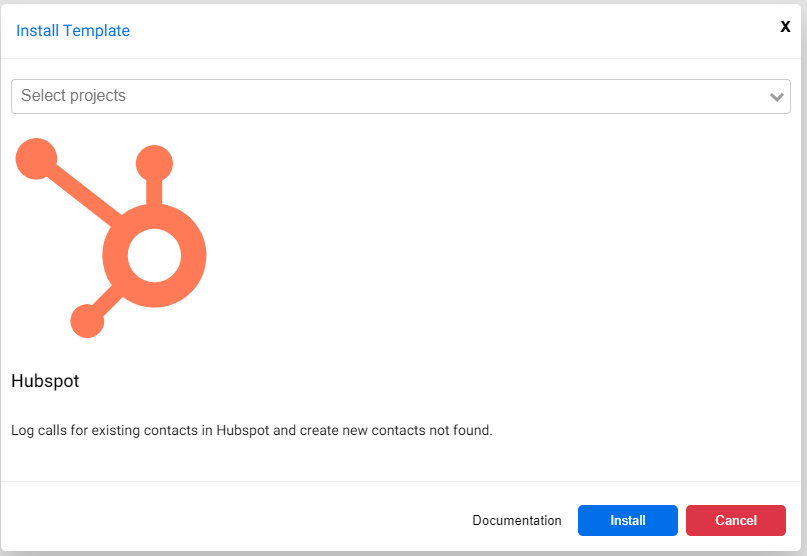Click the Hubspot logo image
The height and width of the screenshot is (556, 807).
tap(111, 238)
